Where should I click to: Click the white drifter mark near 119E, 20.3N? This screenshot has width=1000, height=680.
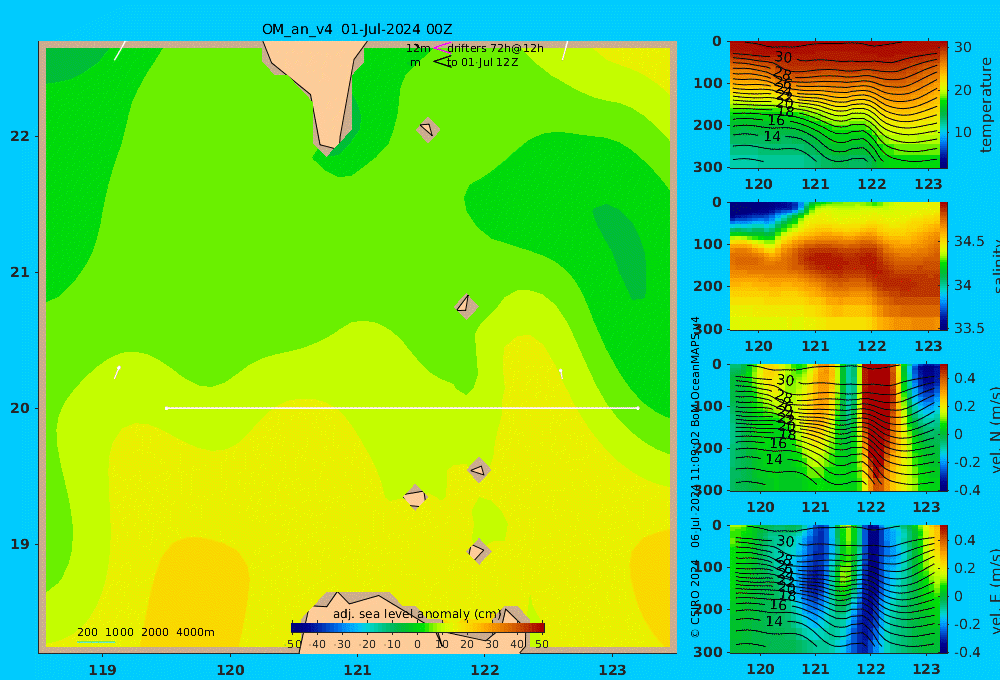117,372
